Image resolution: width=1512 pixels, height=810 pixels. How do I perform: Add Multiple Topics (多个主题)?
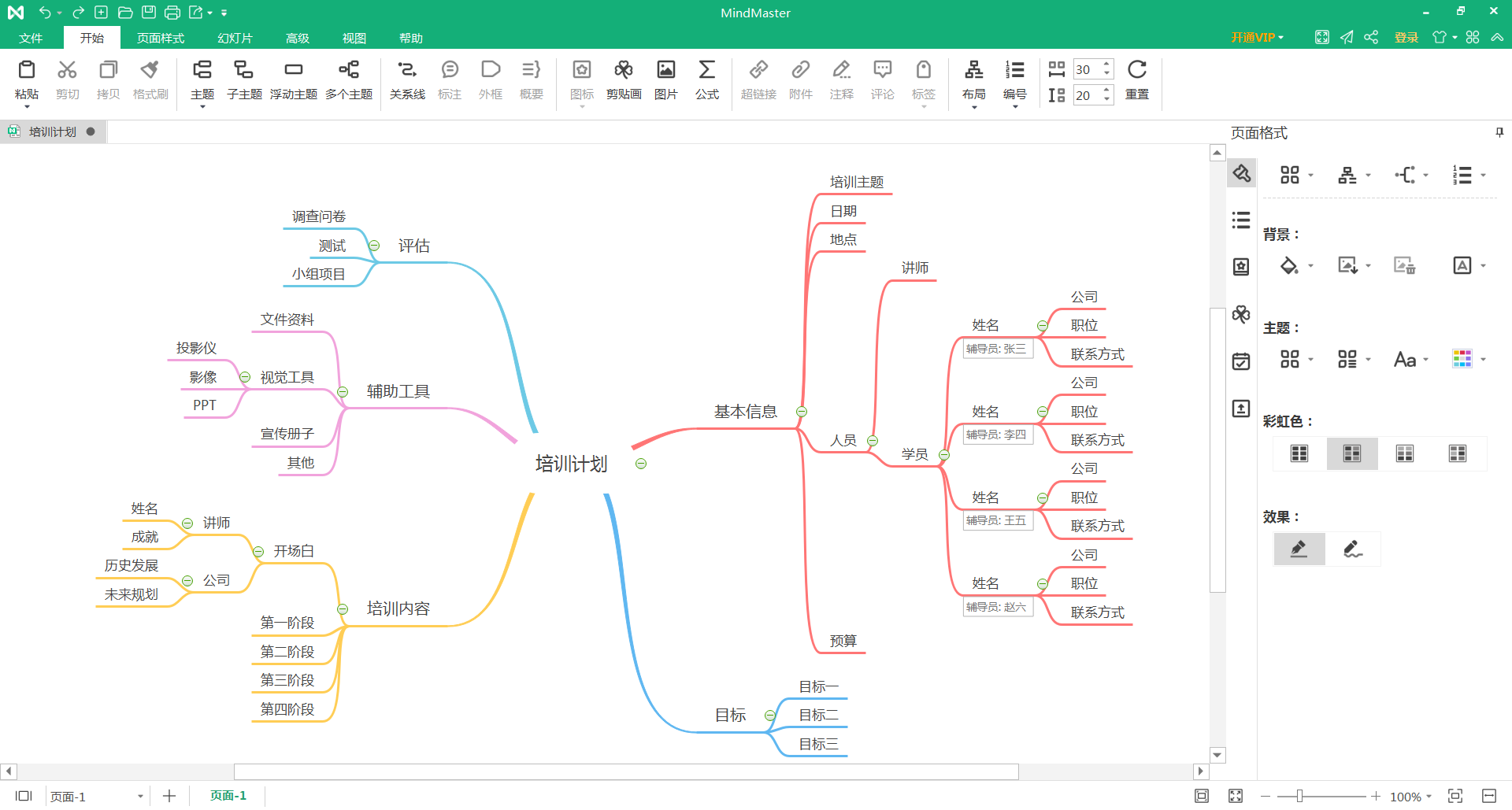tap(349, 80)
